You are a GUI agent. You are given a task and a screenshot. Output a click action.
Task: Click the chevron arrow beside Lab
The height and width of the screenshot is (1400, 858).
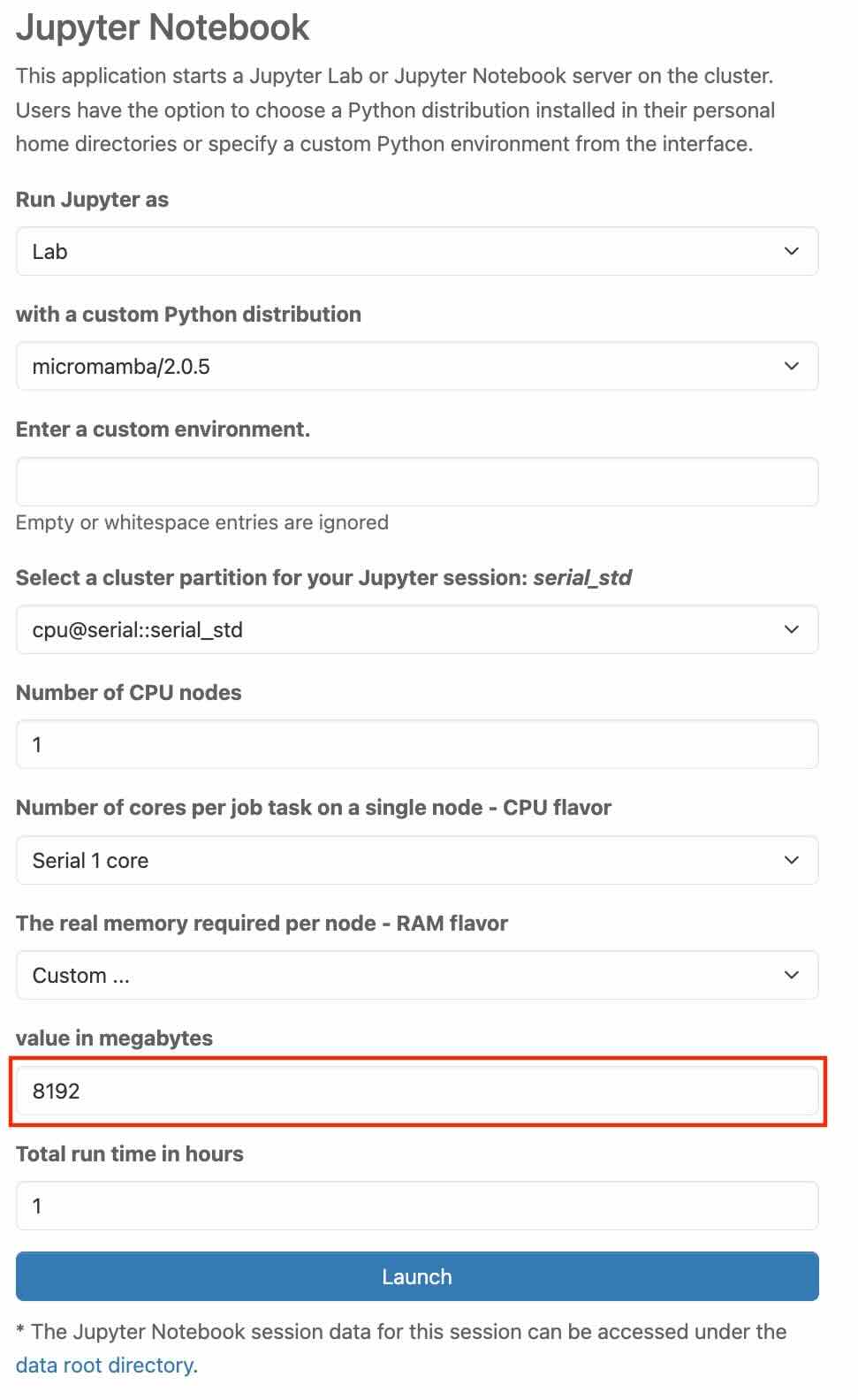pos(791,251)
